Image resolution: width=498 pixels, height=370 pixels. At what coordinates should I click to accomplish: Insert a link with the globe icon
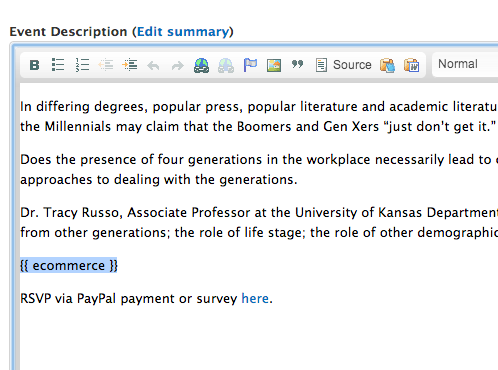[x=201, y=65]
